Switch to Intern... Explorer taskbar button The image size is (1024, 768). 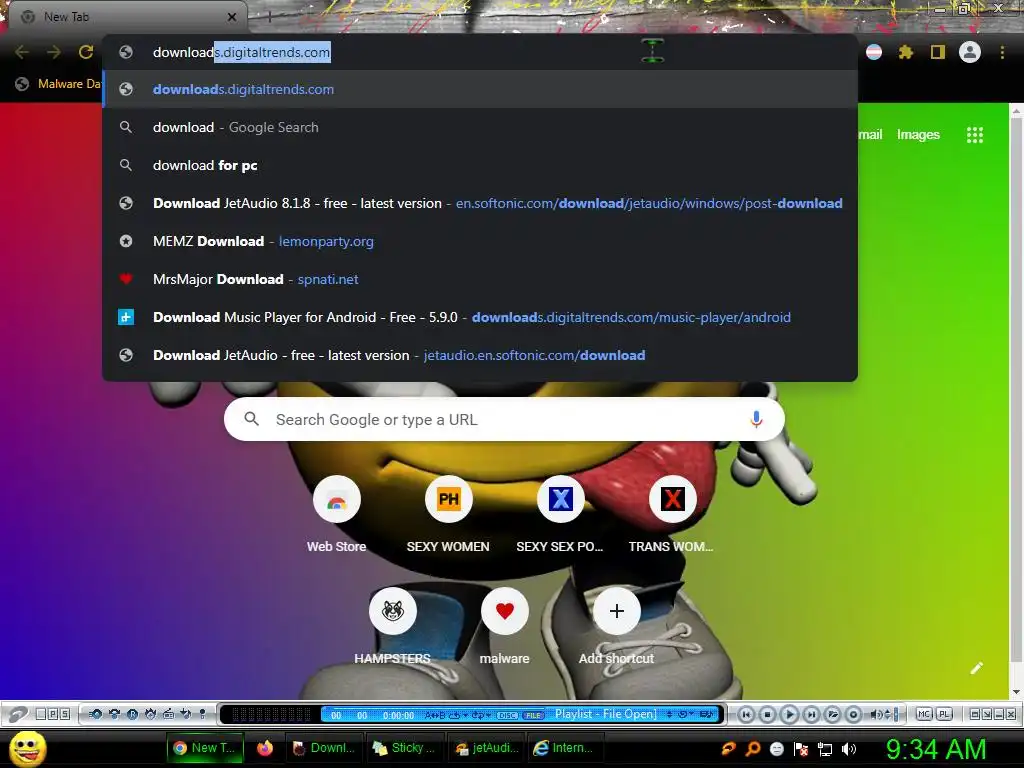click(564, 748)
